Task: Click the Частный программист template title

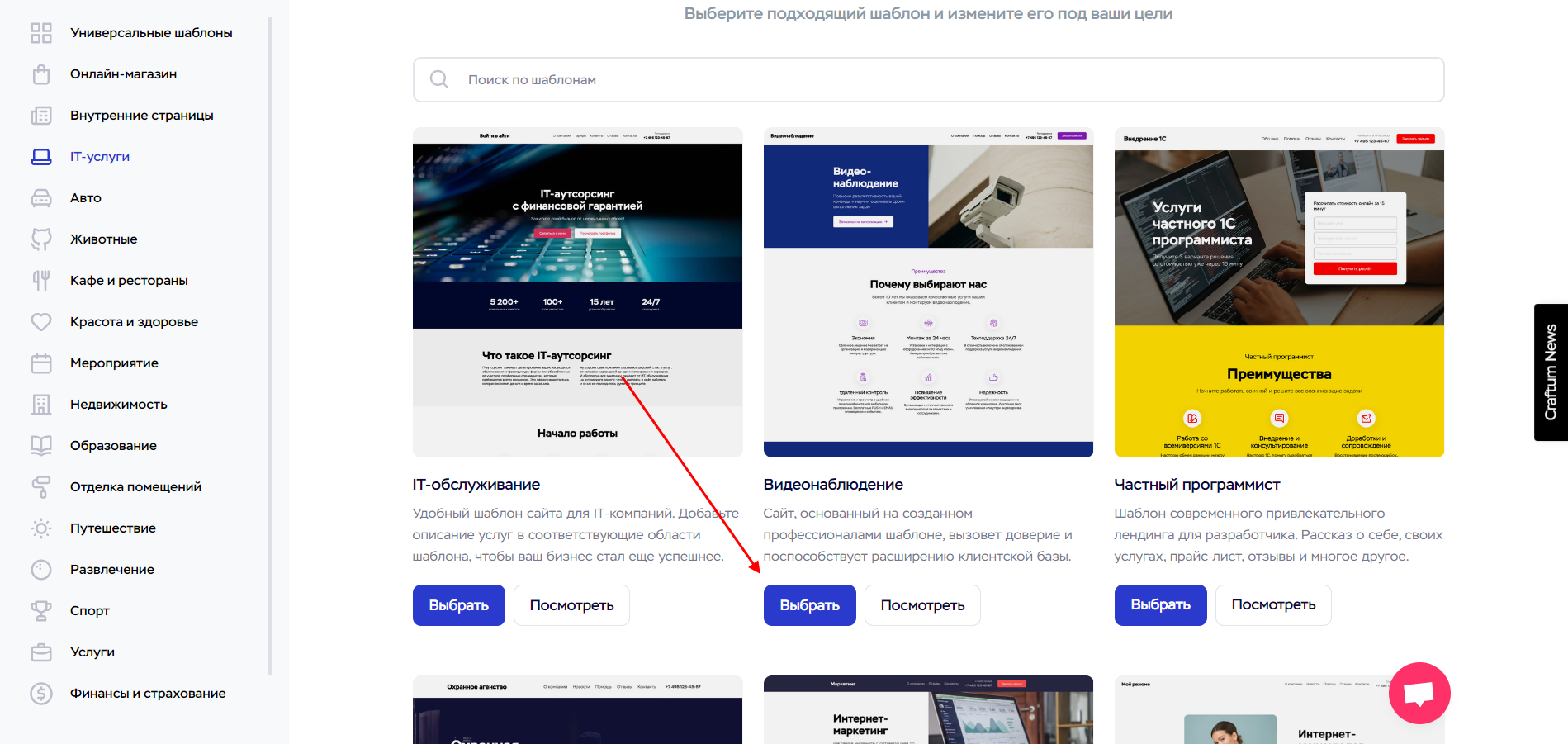Action: [1197, 485]
